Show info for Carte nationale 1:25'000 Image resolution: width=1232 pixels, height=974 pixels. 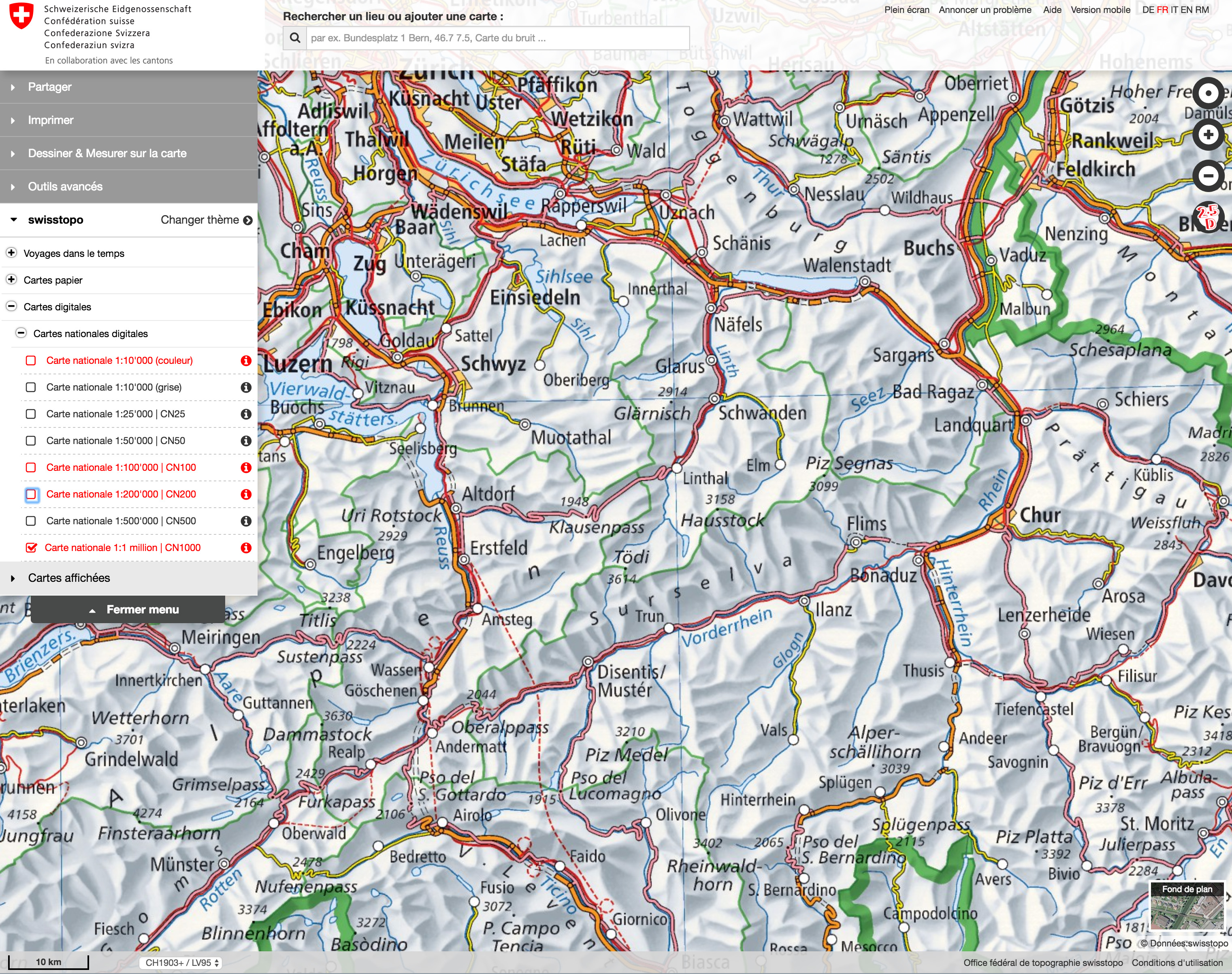point(246,414)
